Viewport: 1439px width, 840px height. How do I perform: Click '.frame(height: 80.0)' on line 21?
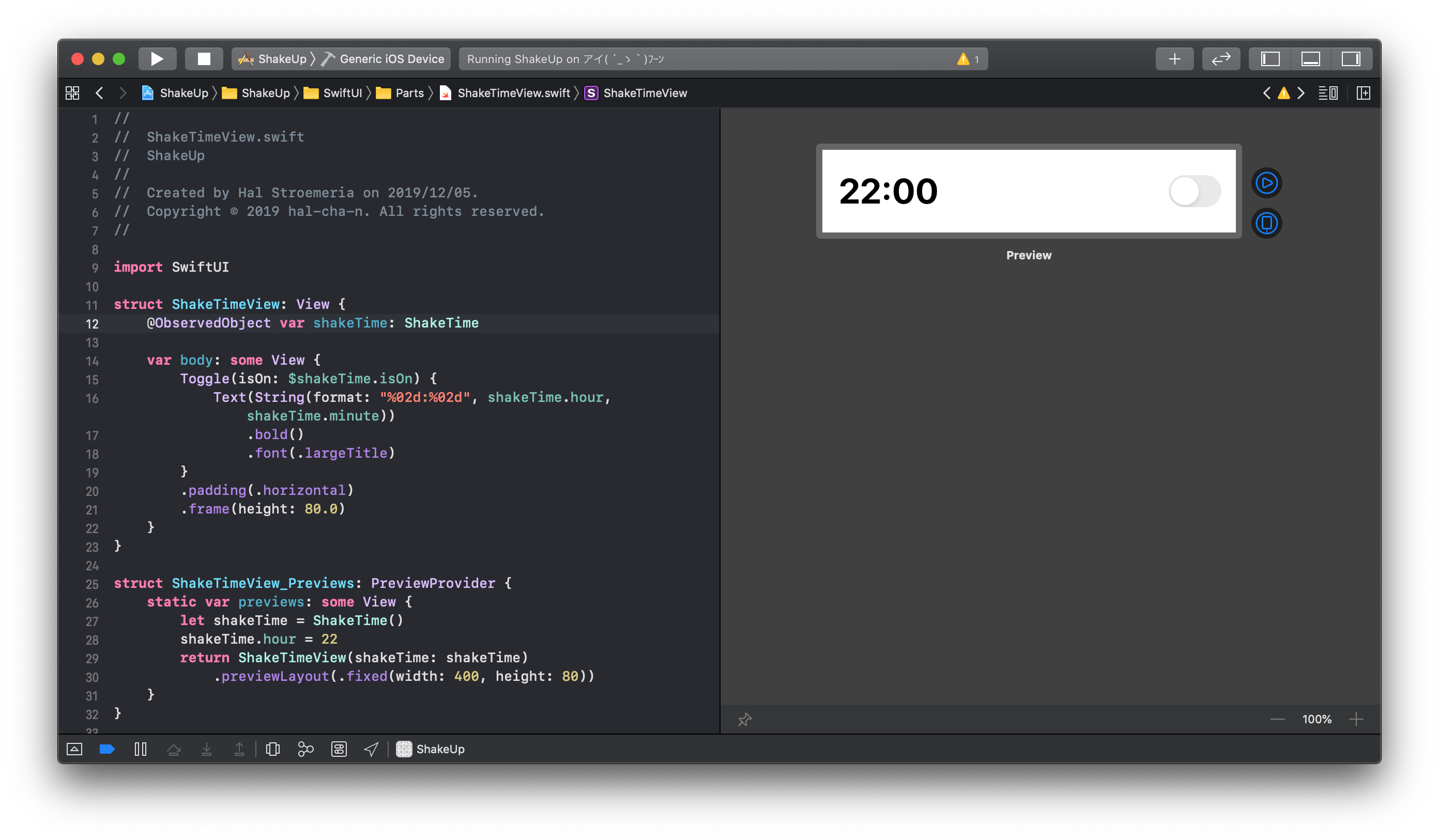[263, 509]
